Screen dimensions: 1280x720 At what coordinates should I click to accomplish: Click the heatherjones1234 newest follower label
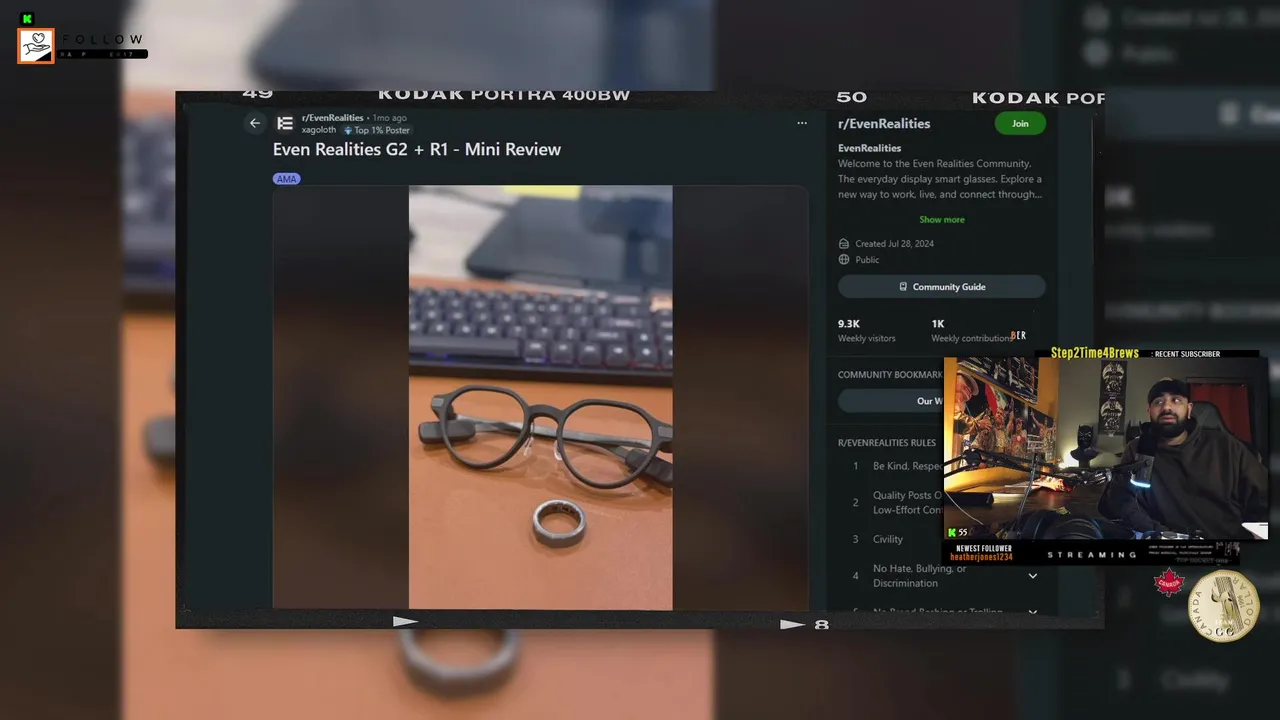pyautogui.click(x=981, y=557)
